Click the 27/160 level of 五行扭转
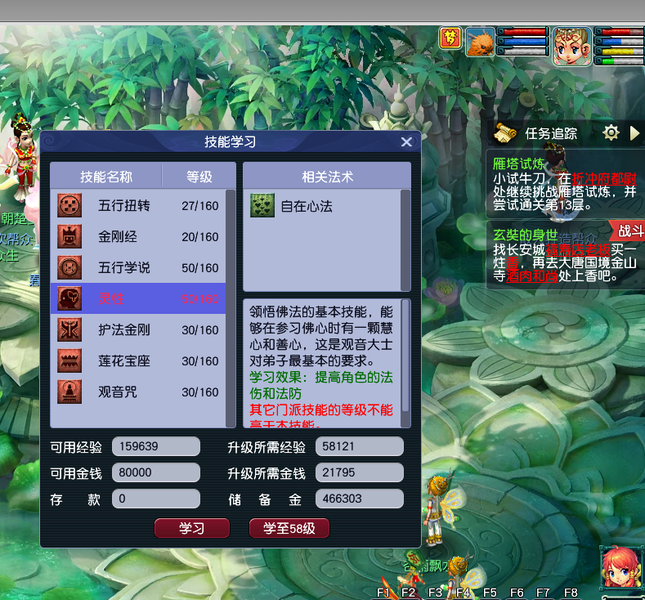 pos(200,206)
